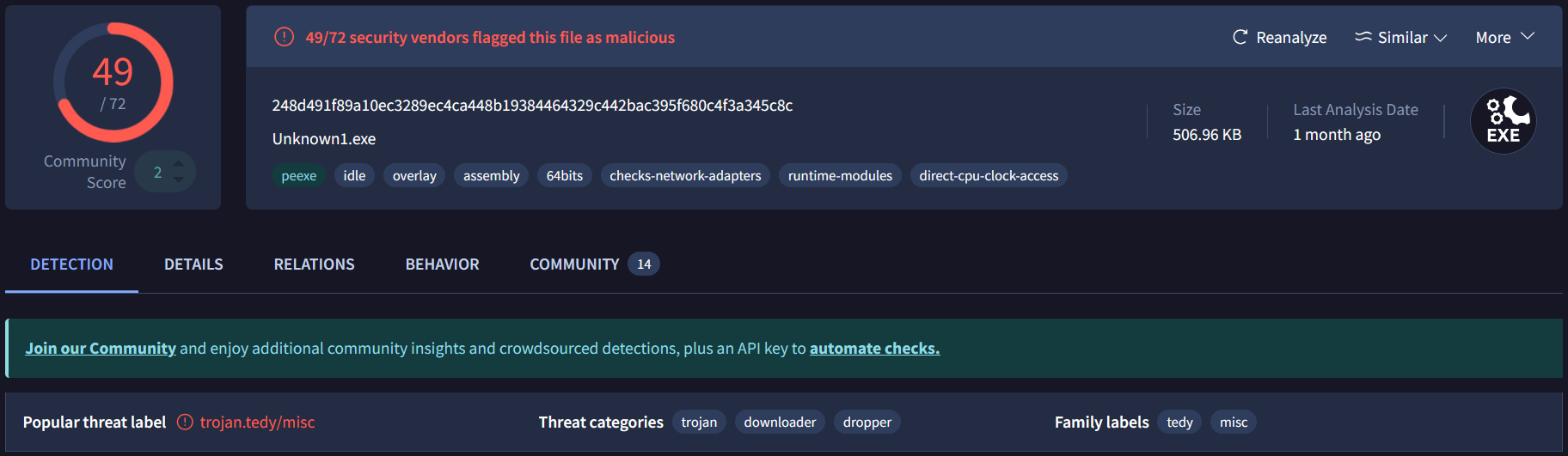Click the downloader threat category chip
The image size is (1568, 456).
point(780,422)
